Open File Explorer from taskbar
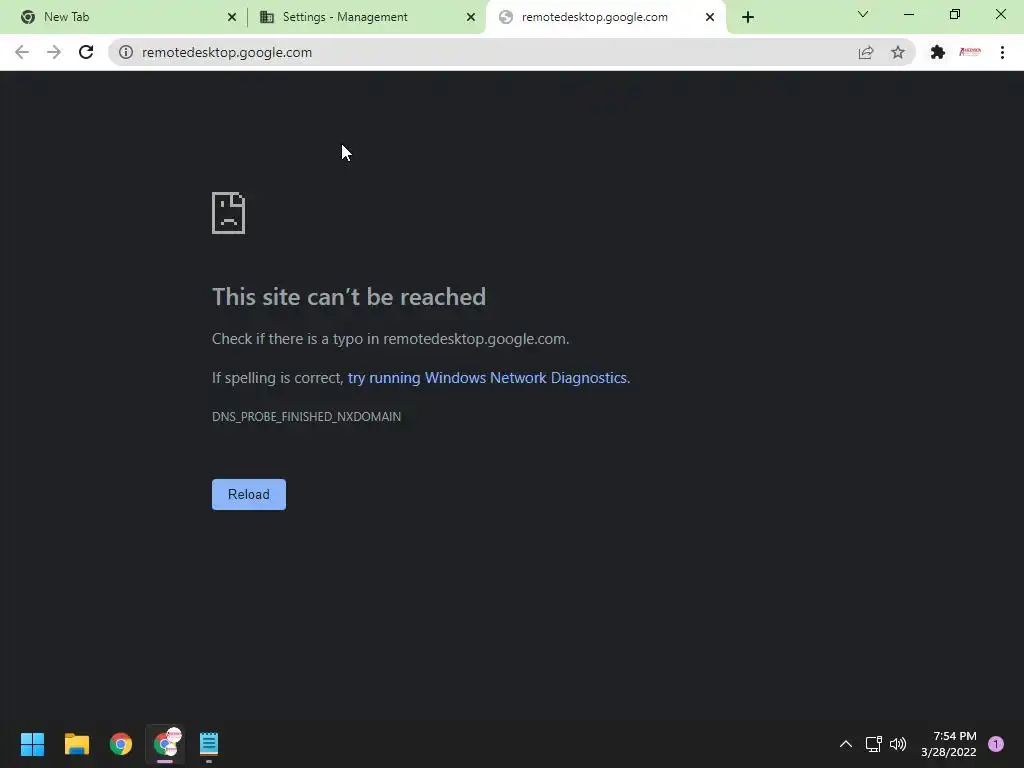 (76, 744)
